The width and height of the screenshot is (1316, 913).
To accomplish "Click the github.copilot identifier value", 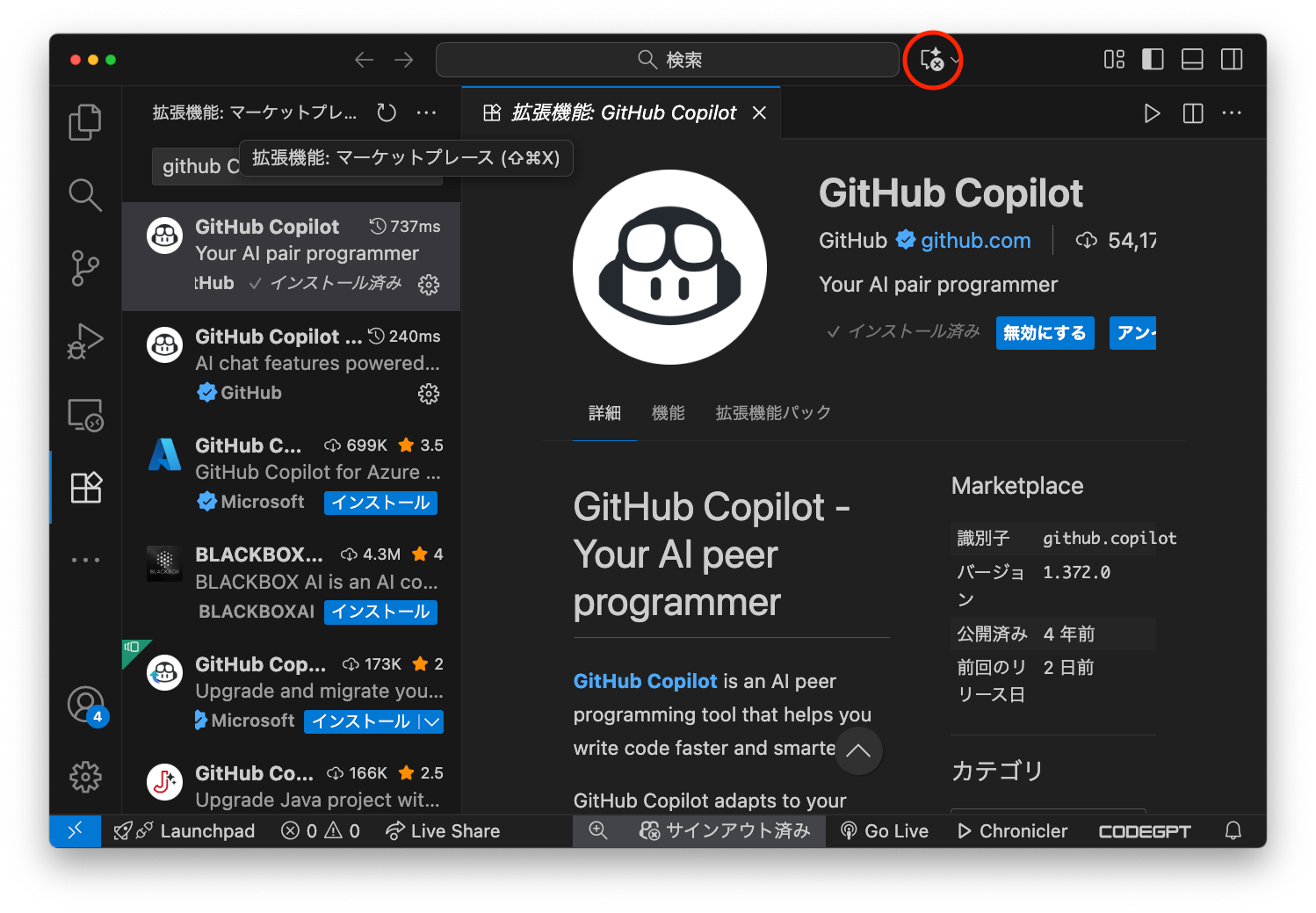I will point(1110,538).
